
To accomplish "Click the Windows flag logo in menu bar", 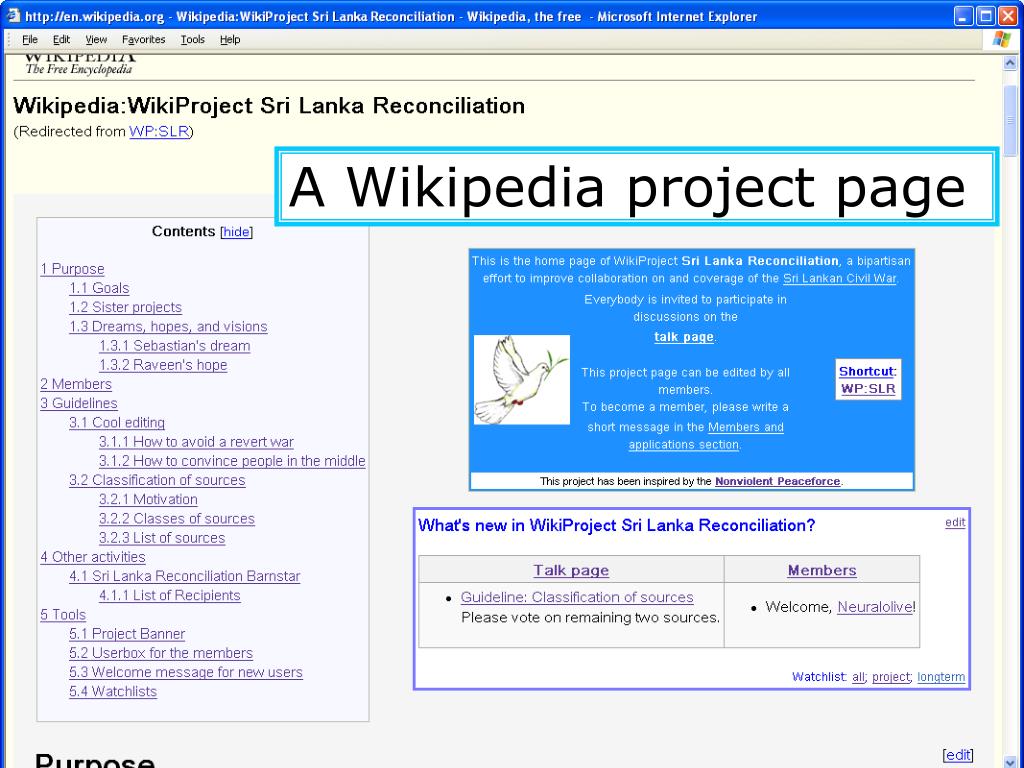I will [x=1001, y=39].
